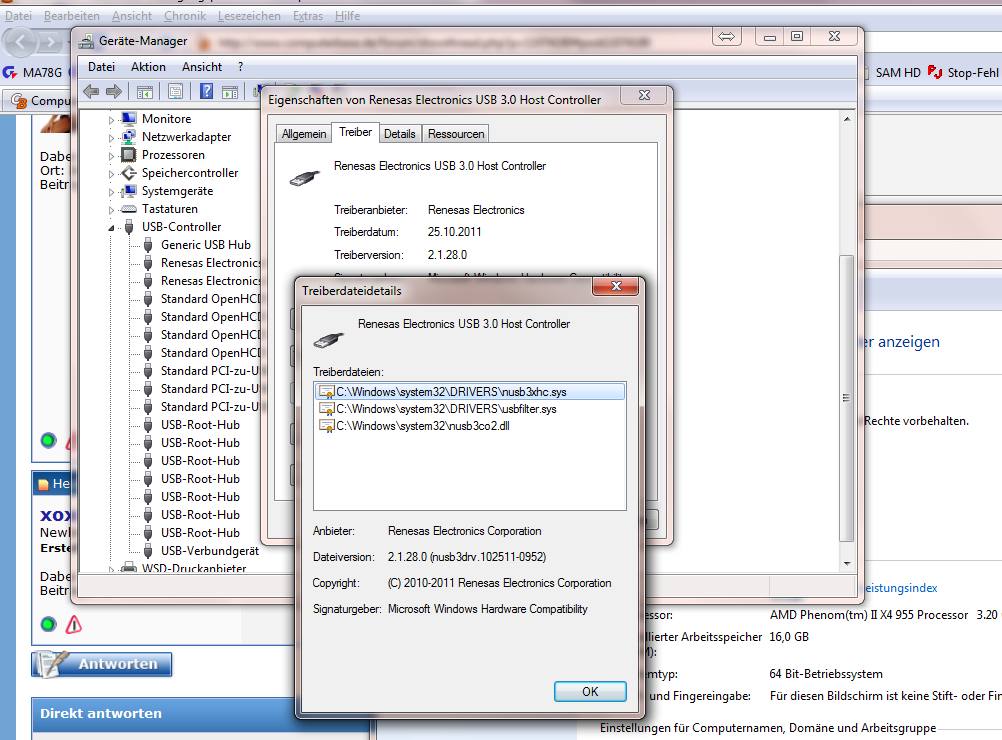
Task: Select the nusb3xhc.sys driver file row
Action: pyautogui.click(x=470, y=392)
